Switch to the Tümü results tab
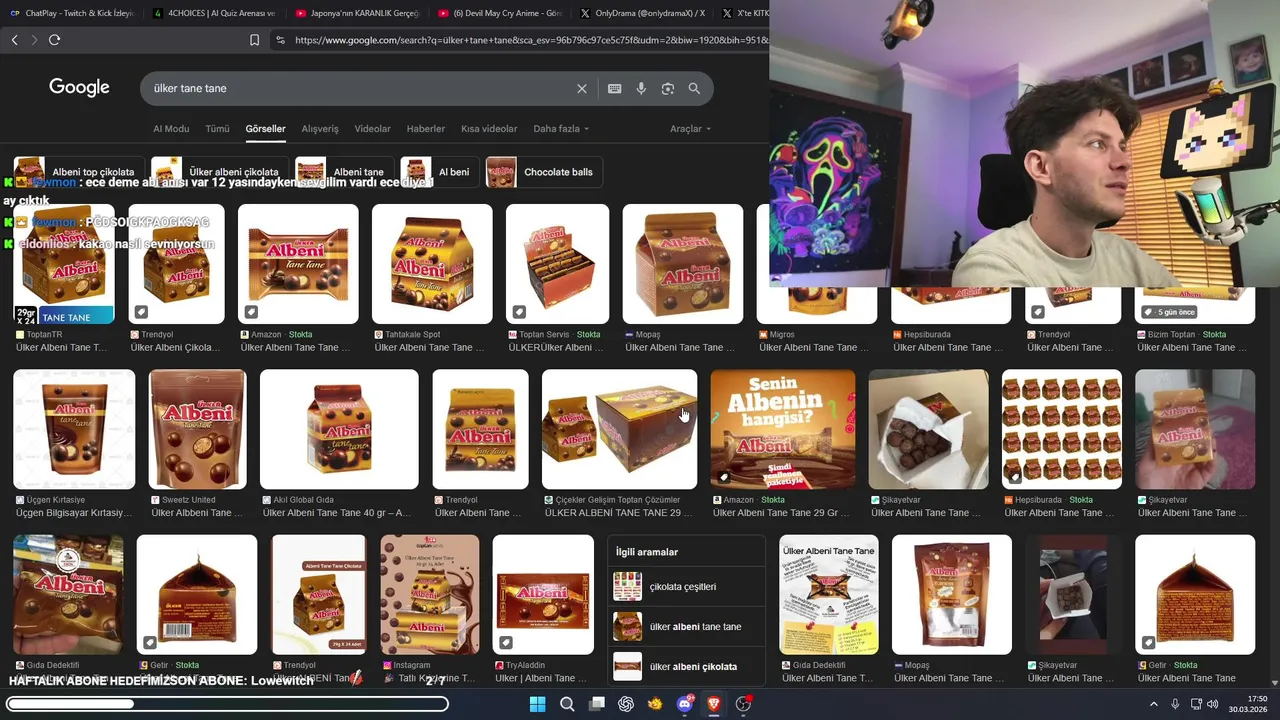 [x=217, y=129]
